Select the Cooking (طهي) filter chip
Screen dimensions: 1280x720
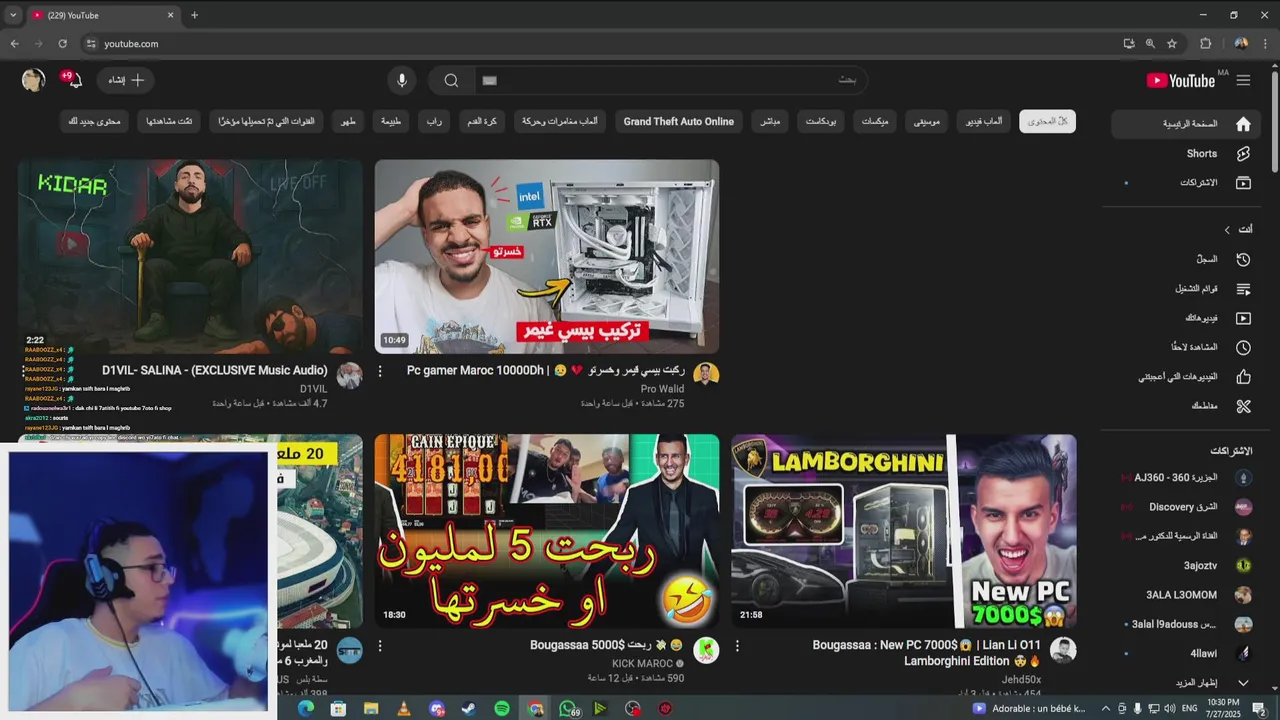coord(348,121)
